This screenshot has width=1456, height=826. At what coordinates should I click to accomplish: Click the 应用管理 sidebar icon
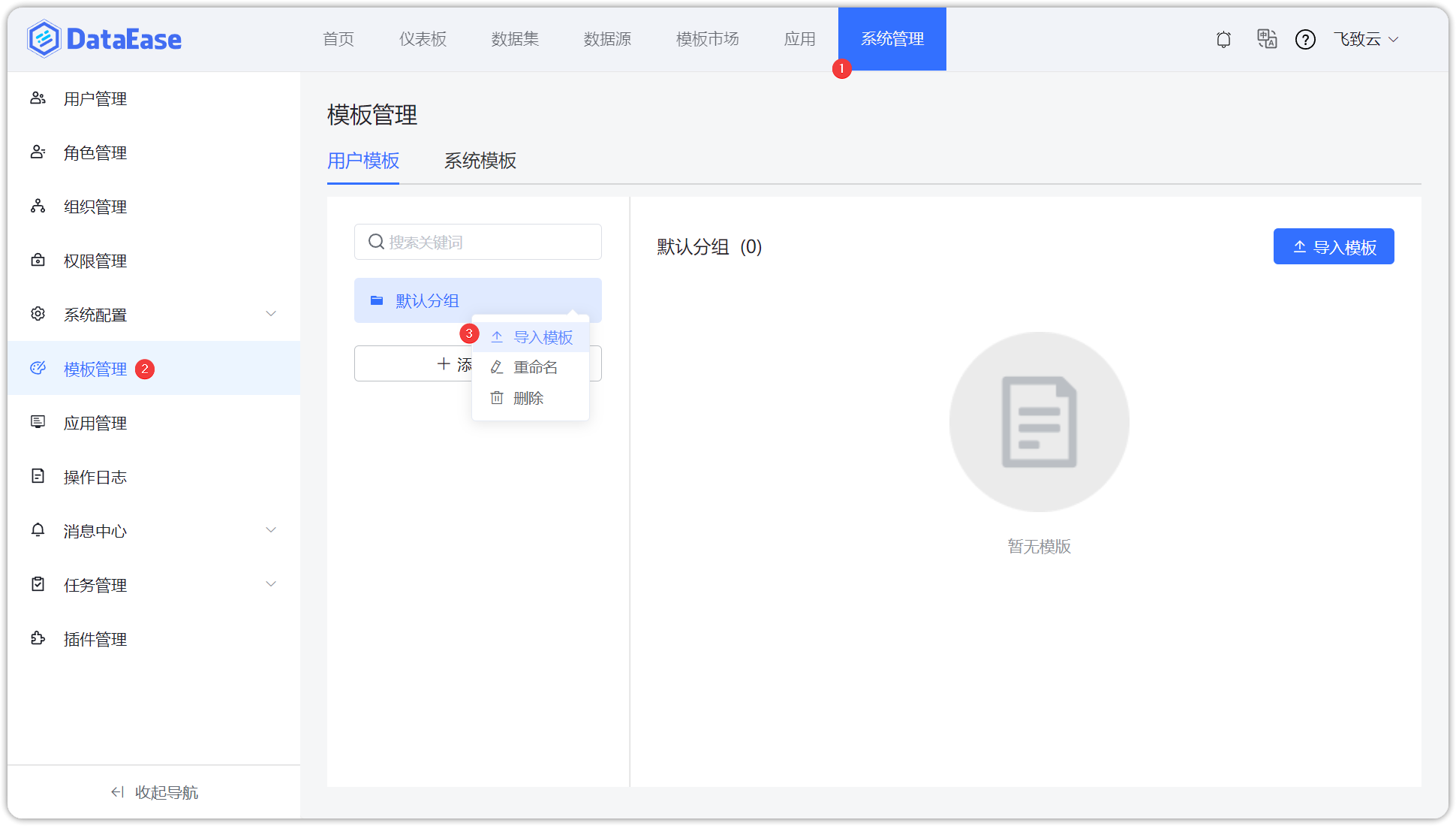pos(38,422)
